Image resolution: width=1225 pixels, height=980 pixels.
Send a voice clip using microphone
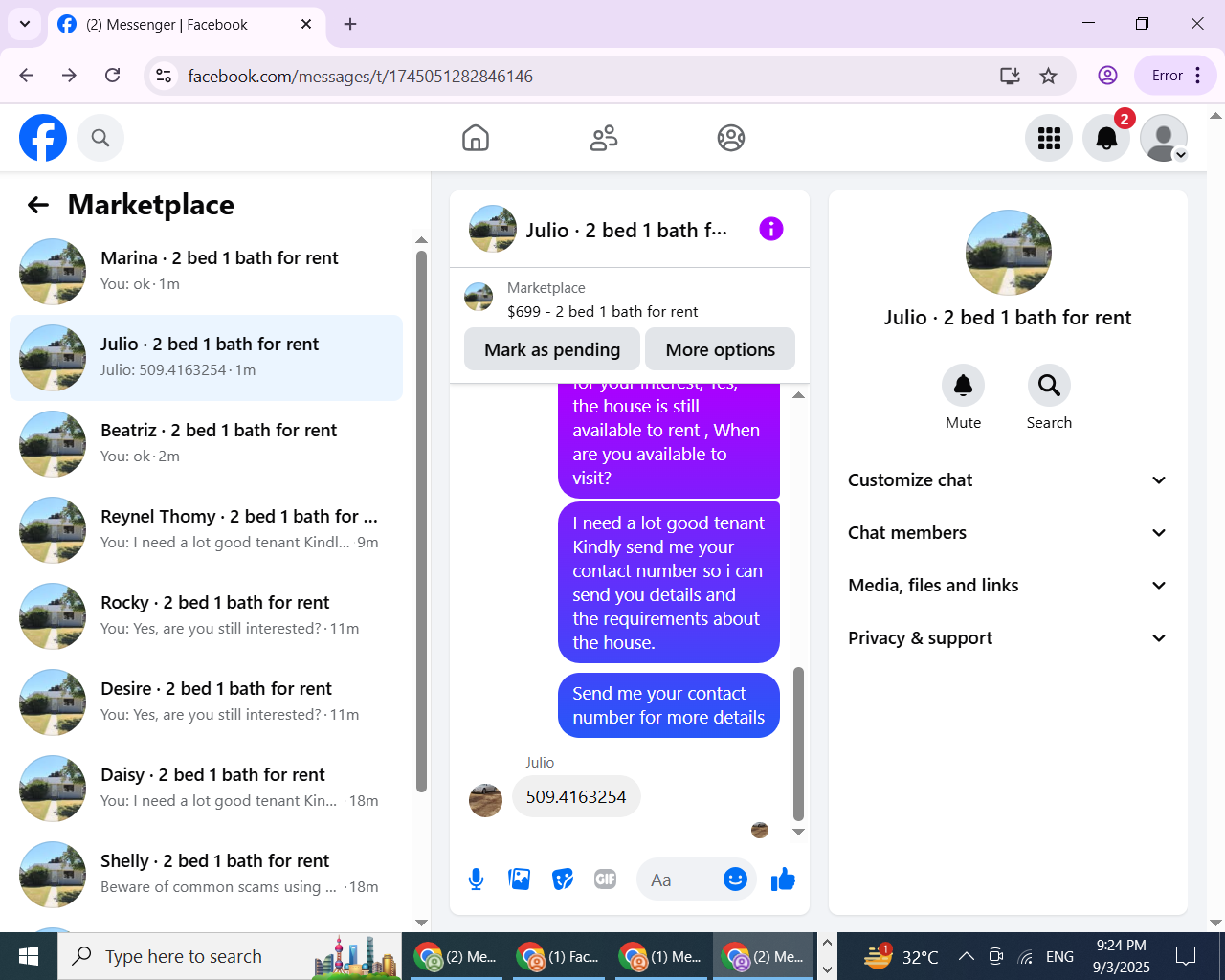point(476,880)
